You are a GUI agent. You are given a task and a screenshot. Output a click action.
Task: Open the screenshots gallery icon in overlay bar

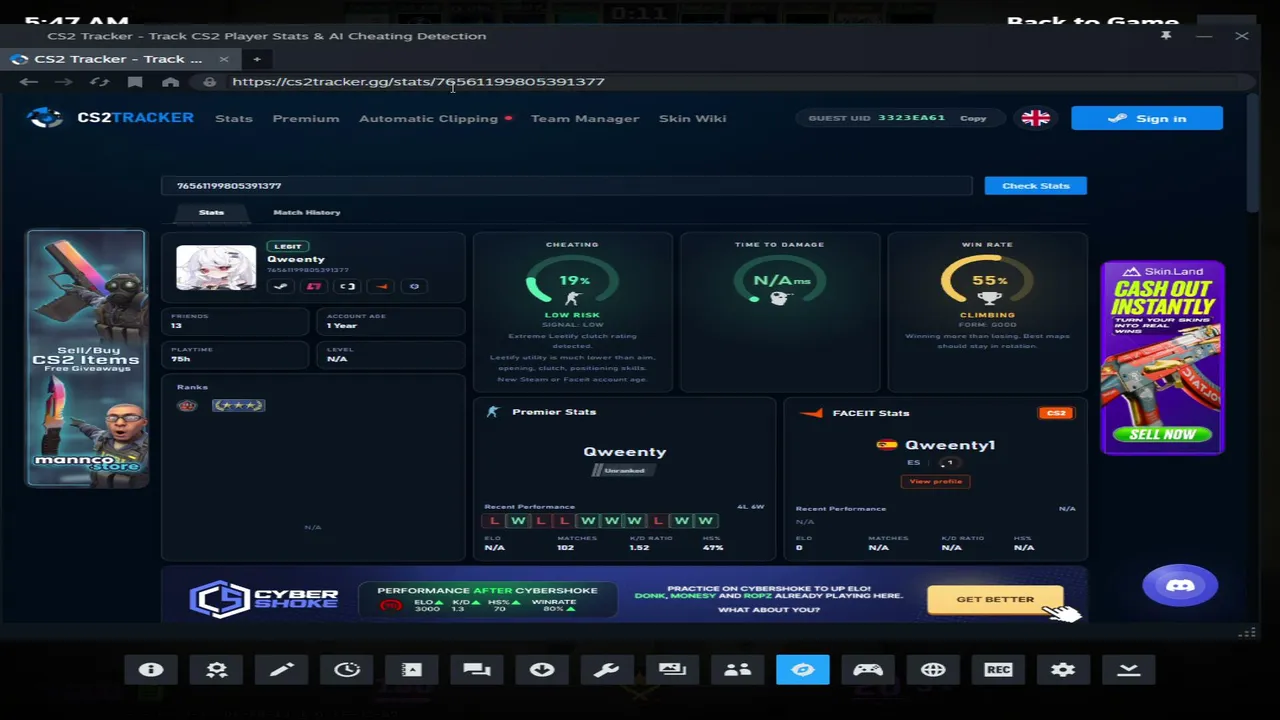click(x=672, y=670)
